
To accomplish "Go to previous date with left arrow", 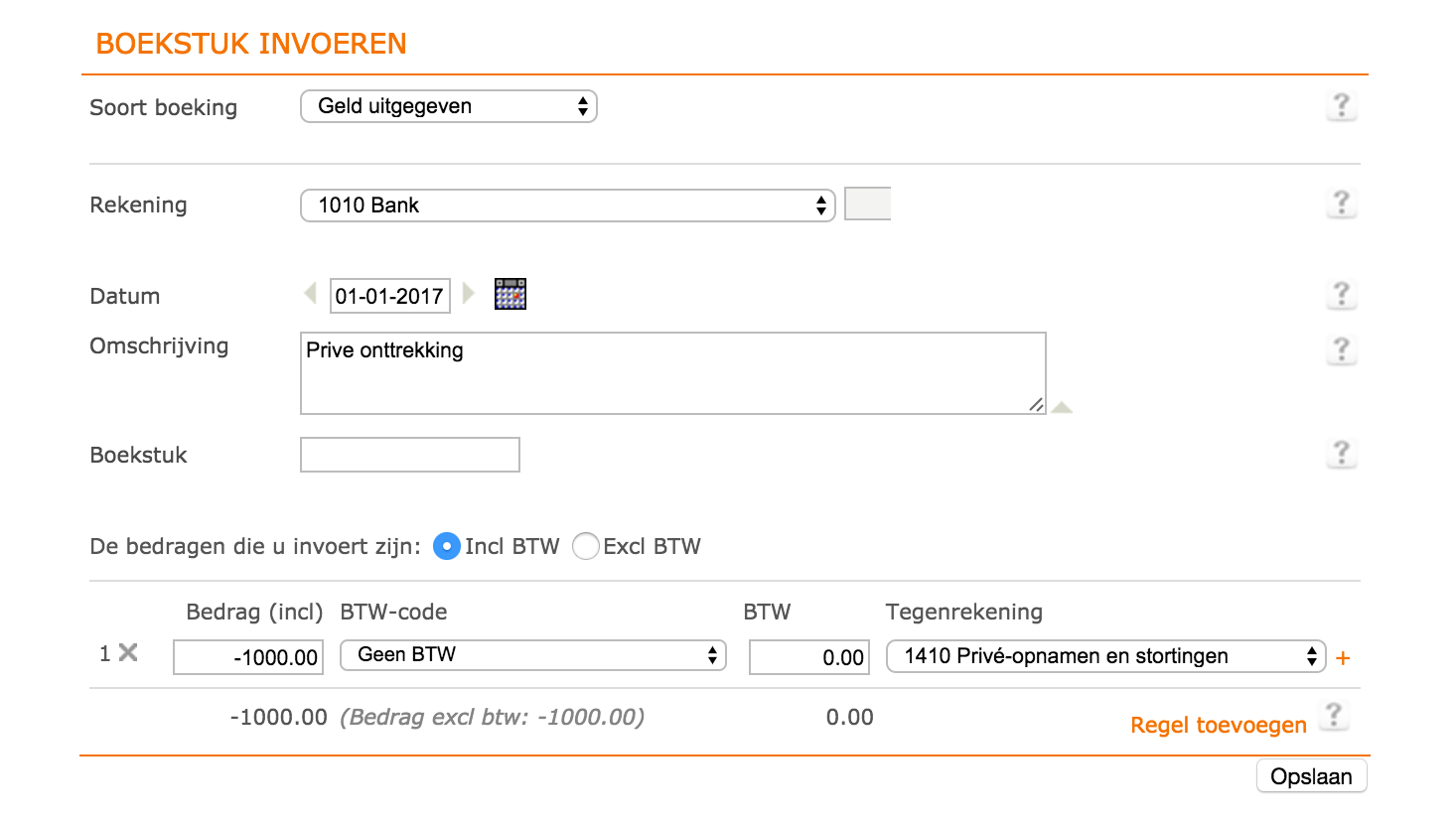I will pyautogui.click(x=310, y=294).
